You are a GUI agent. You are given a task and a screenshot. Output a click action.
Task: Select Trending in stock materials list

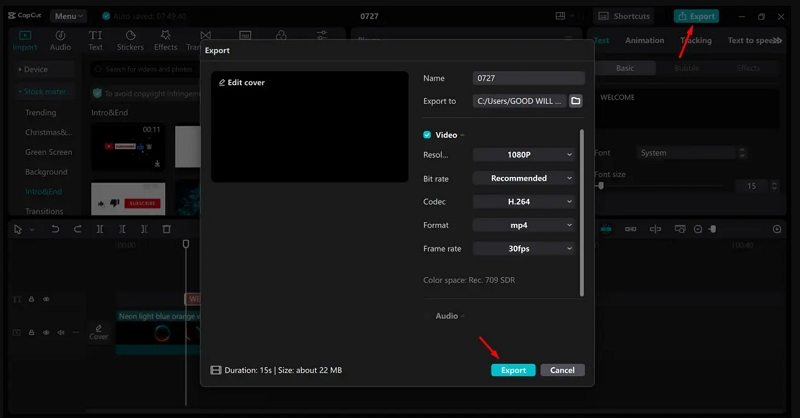click(41, 112)
